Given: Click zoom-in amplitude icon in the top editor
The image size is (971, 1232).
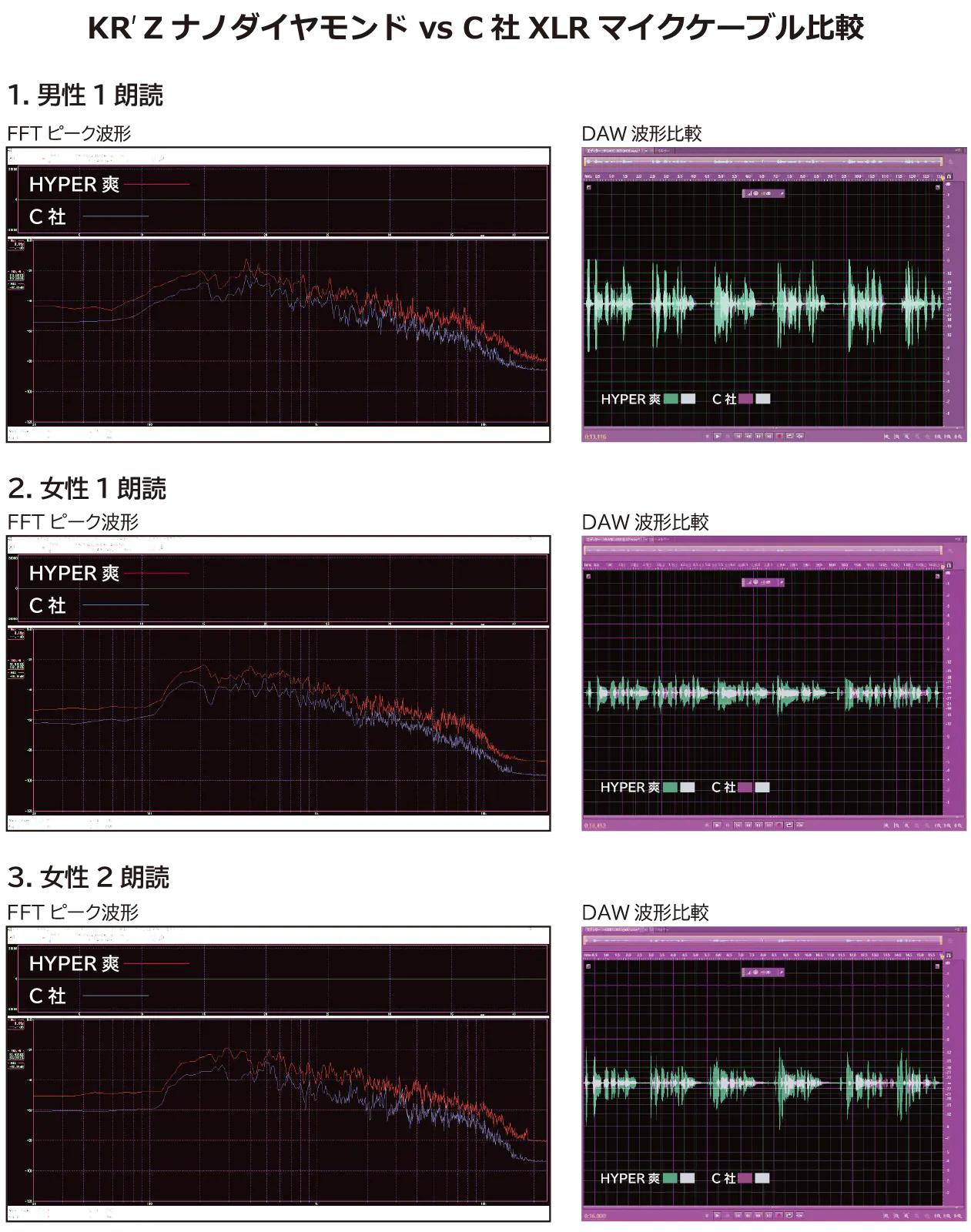Looking at the screenshot, I should click(886, 437).
